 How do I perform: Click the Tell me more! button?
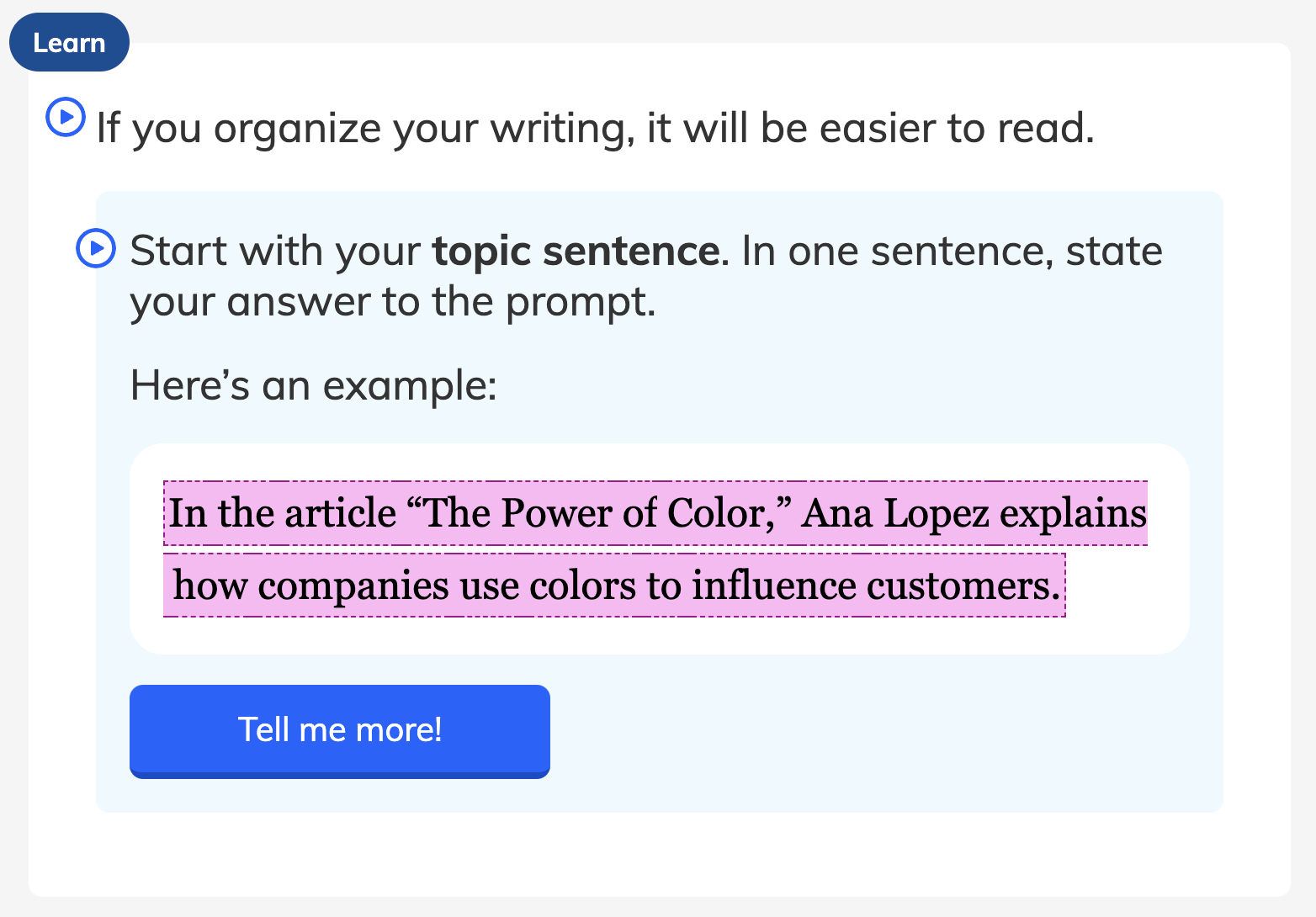[340, 731]
